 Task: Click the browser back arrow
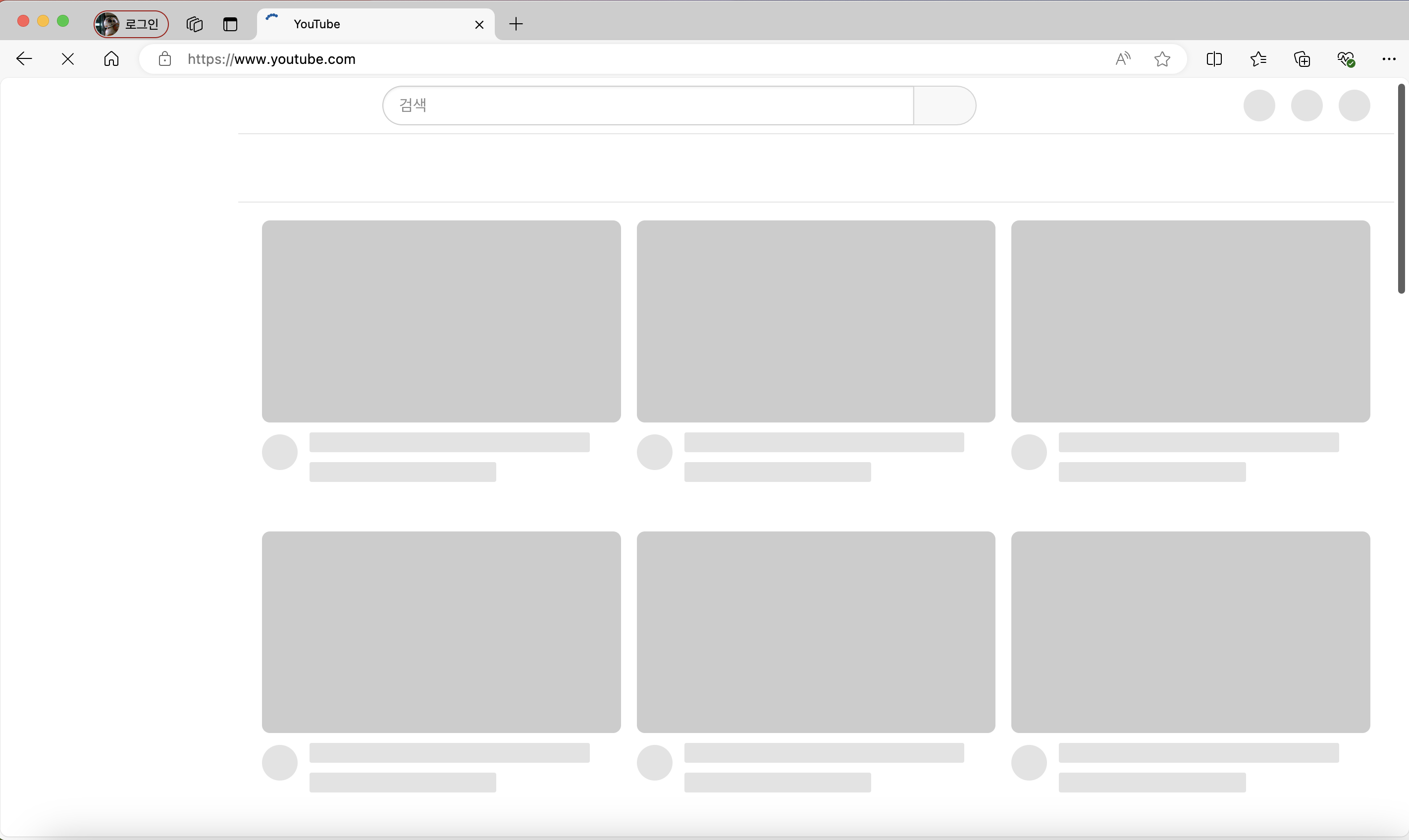[24, 59]
